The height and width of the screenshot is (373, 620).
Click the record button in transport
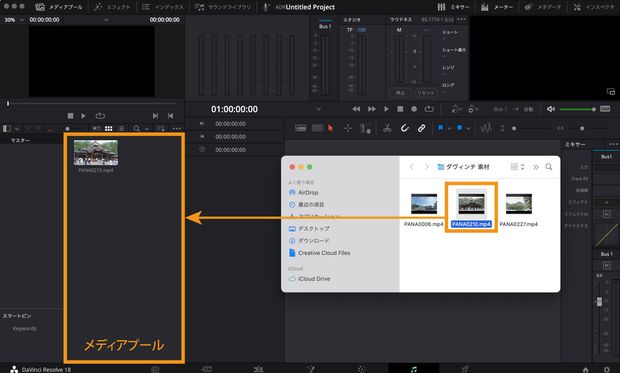tap(414, 109)
